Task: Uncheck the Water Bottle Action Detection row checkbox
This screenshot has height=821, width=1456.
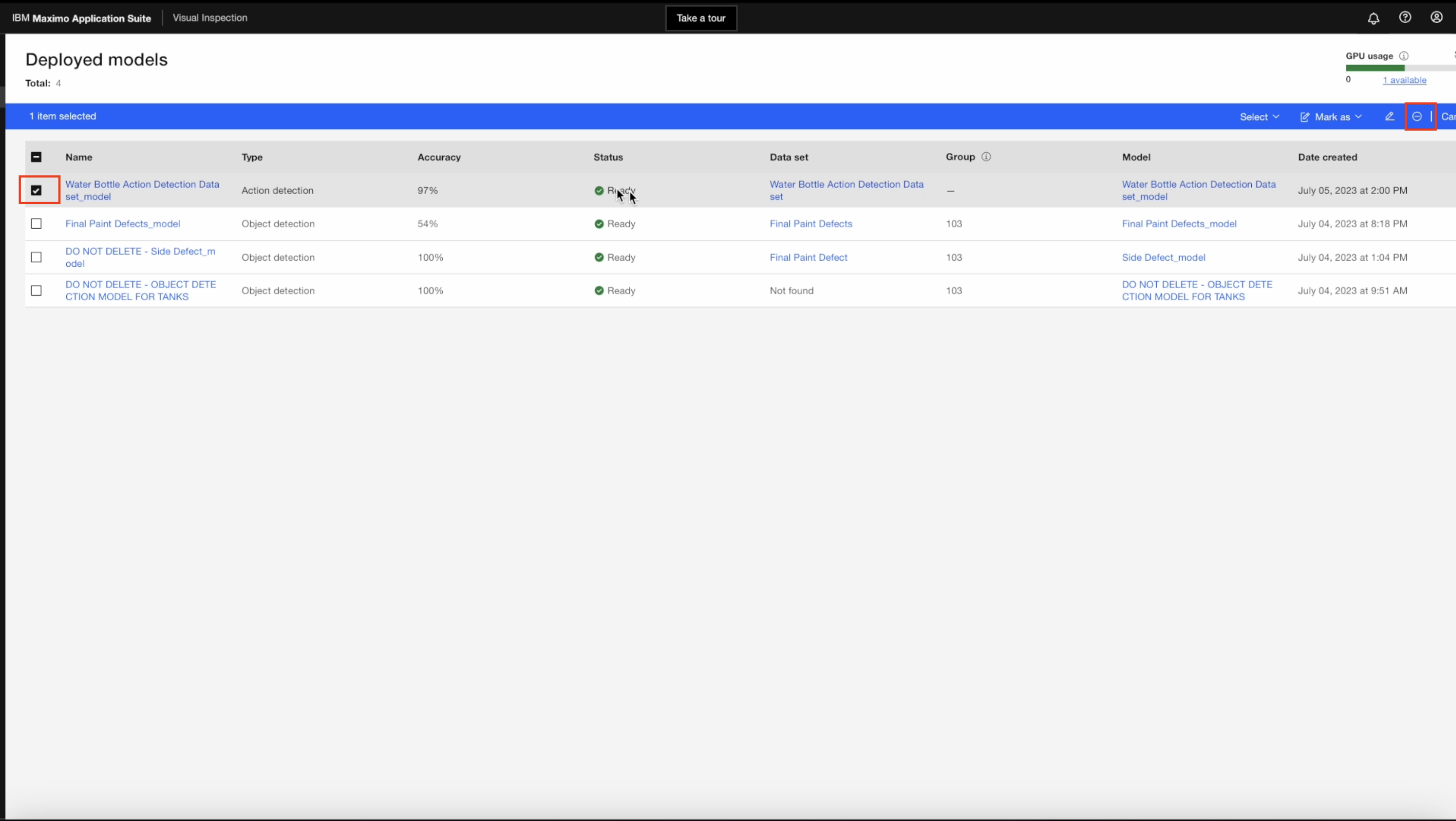Action: pyautogui.click(x=36, y=190)
